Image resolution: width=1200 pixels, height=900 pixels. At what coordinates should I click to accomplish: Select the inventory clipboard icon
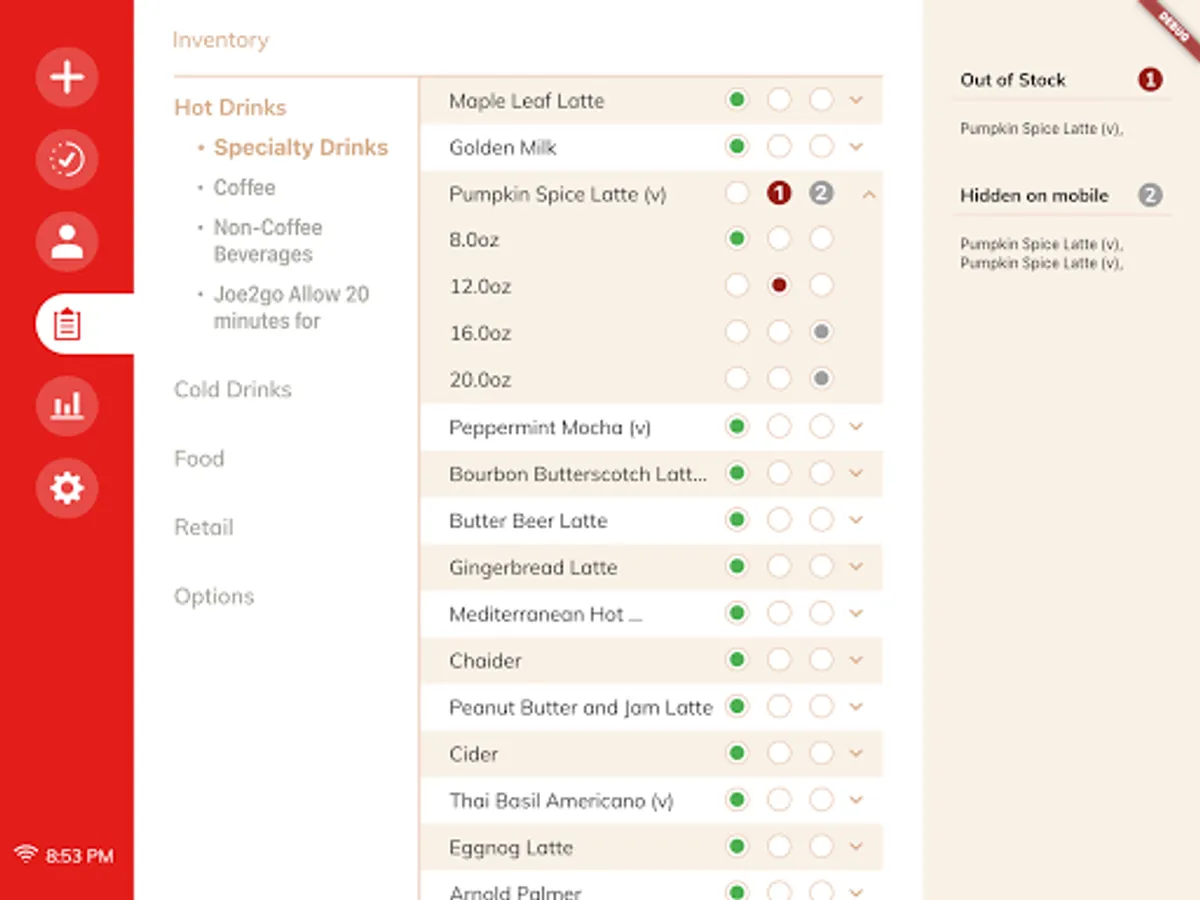tap(67, 324)
